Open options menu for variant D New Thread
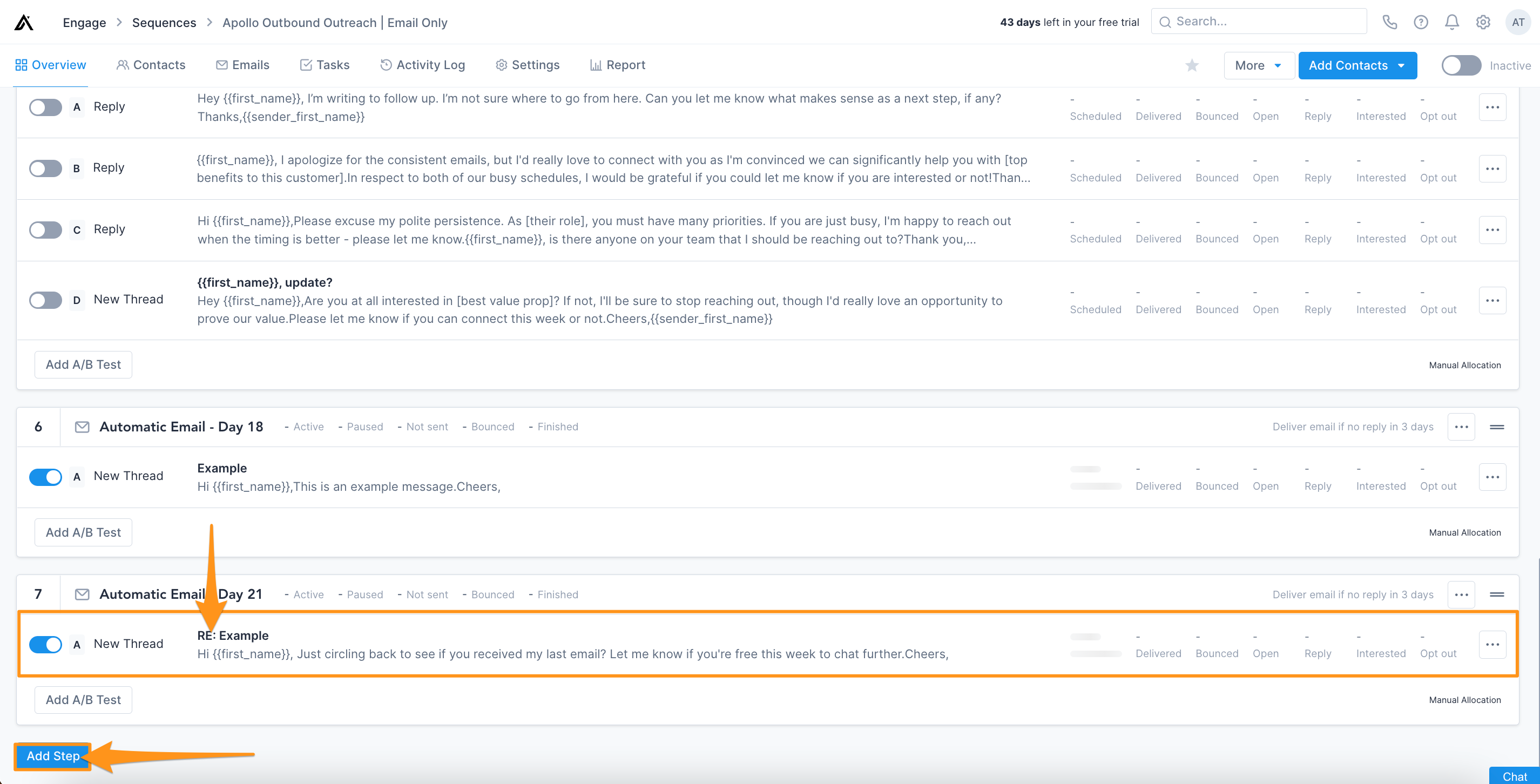1540x784 pixels. pyautogui.click(x=1492, y=300)
